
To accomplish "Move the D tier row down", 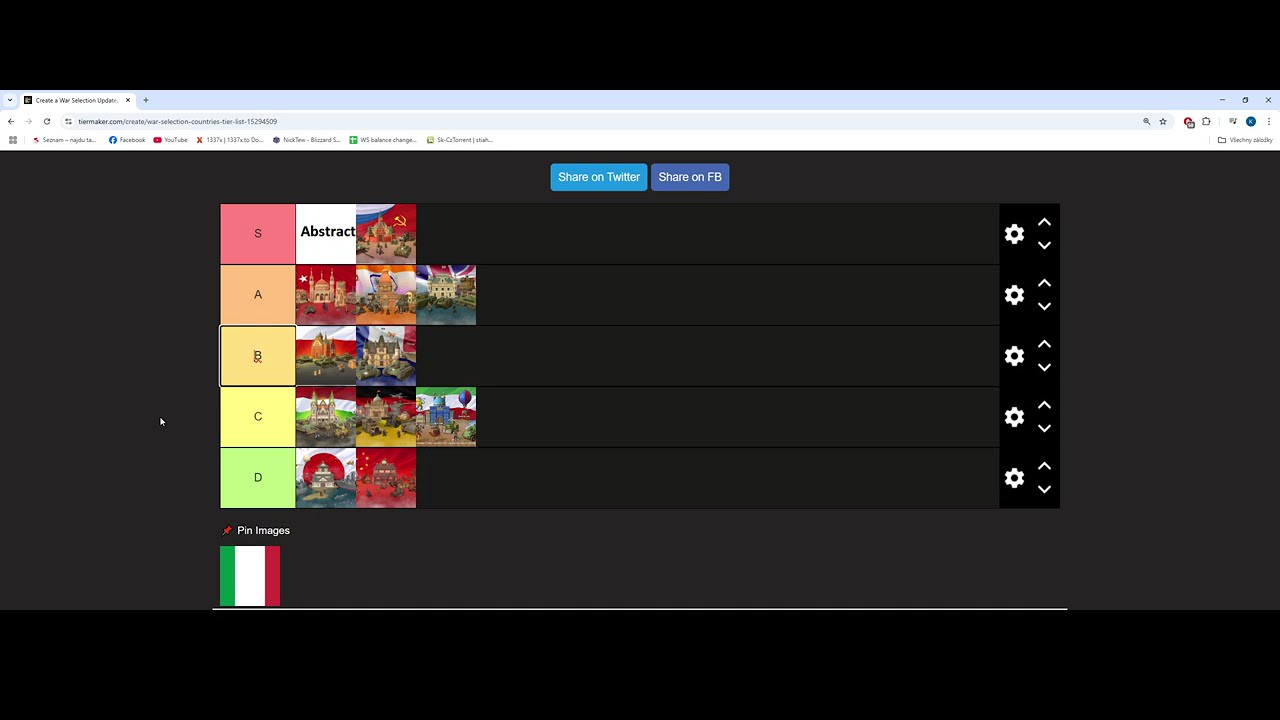I will pos(1044,489).
